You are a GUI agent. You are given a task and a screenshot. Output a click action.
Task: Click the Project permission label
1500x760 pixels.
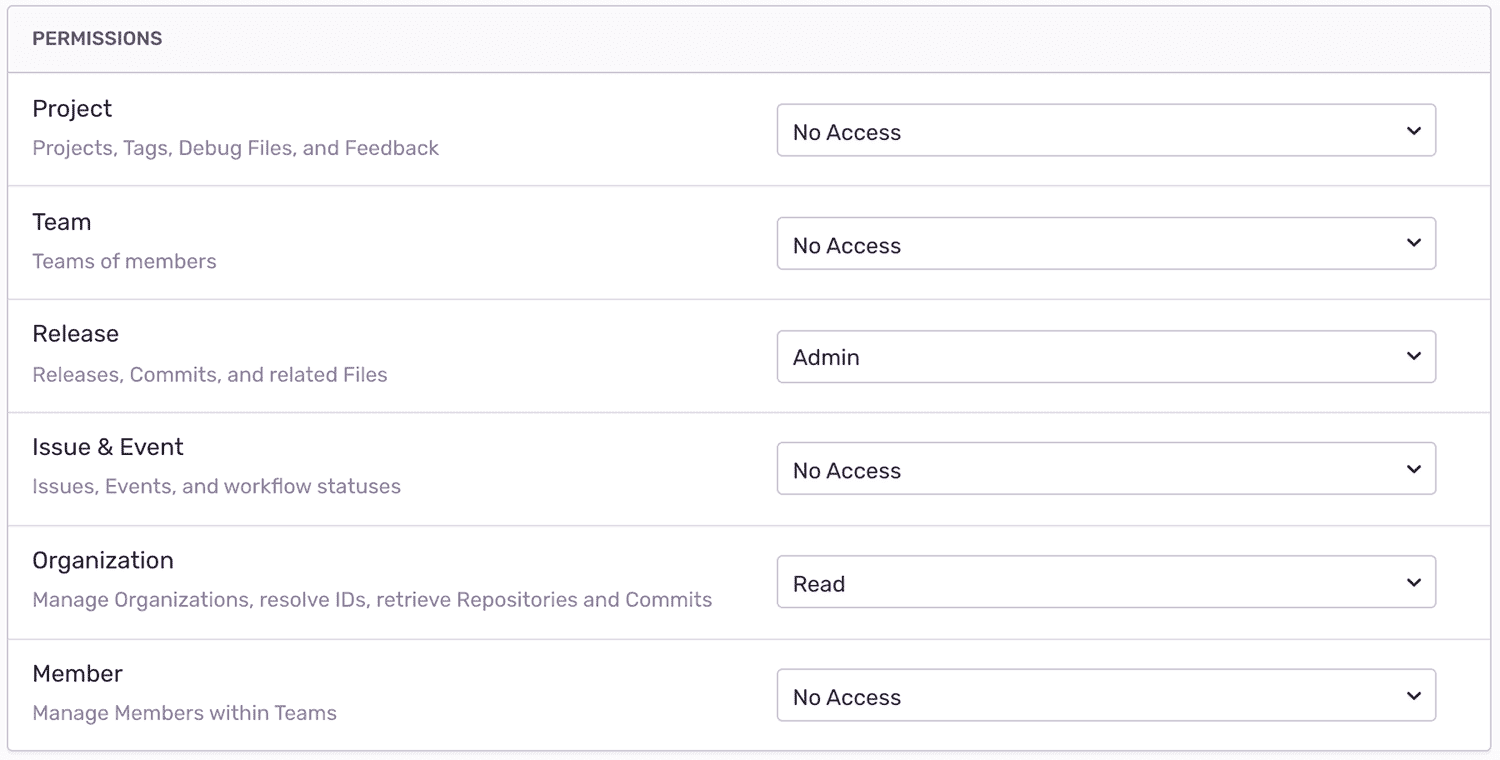pyautogui.click(x=72, y=109)
